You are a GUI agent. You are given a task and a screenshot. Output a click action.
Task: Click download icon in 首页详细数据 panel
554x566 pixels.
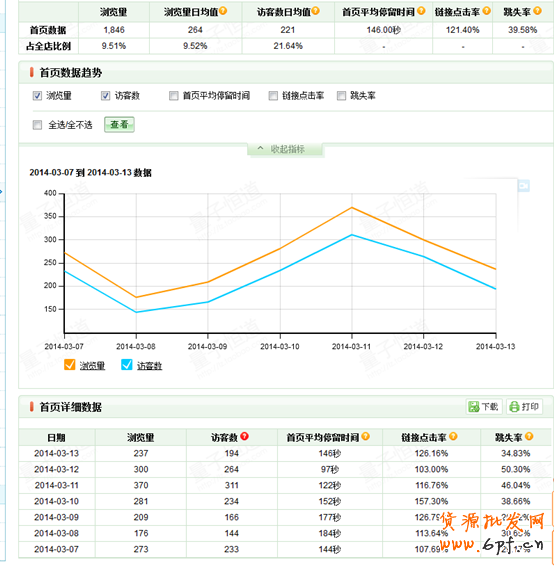(x=474, y=407)
